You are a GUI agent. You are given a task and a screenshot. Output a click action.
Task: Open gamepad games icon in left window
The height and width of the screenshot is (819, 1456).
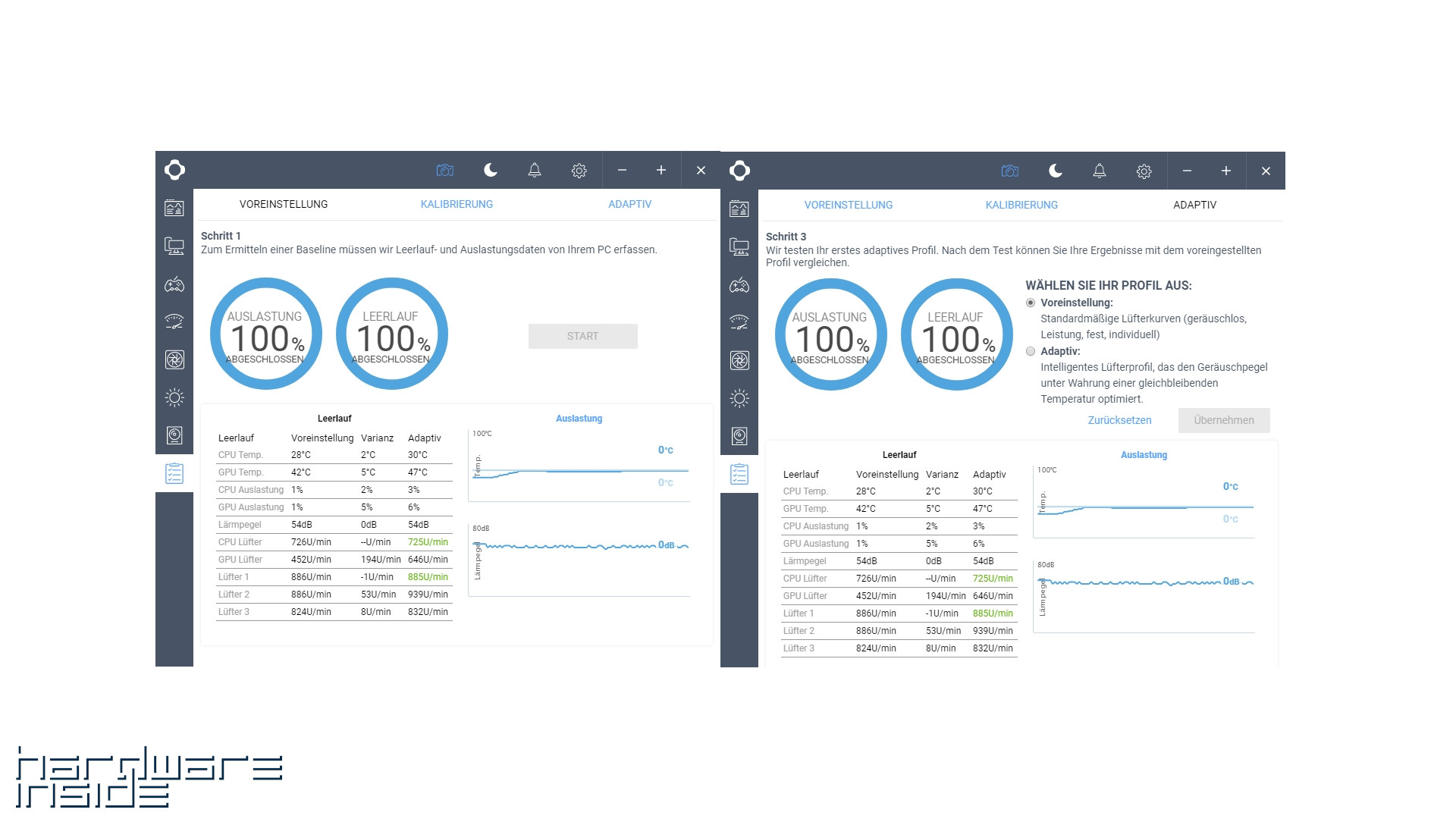pos(174,284)
